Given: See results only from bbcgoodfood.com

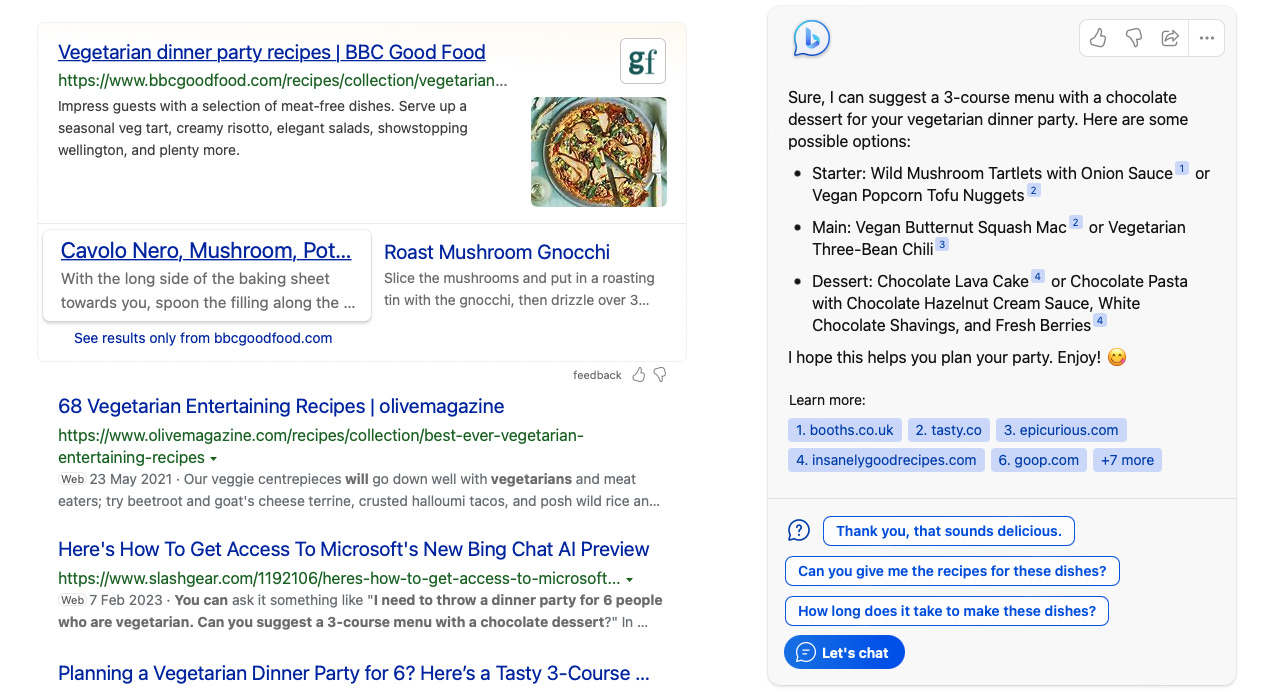Looking at the screenshot, I should (202, 338).
